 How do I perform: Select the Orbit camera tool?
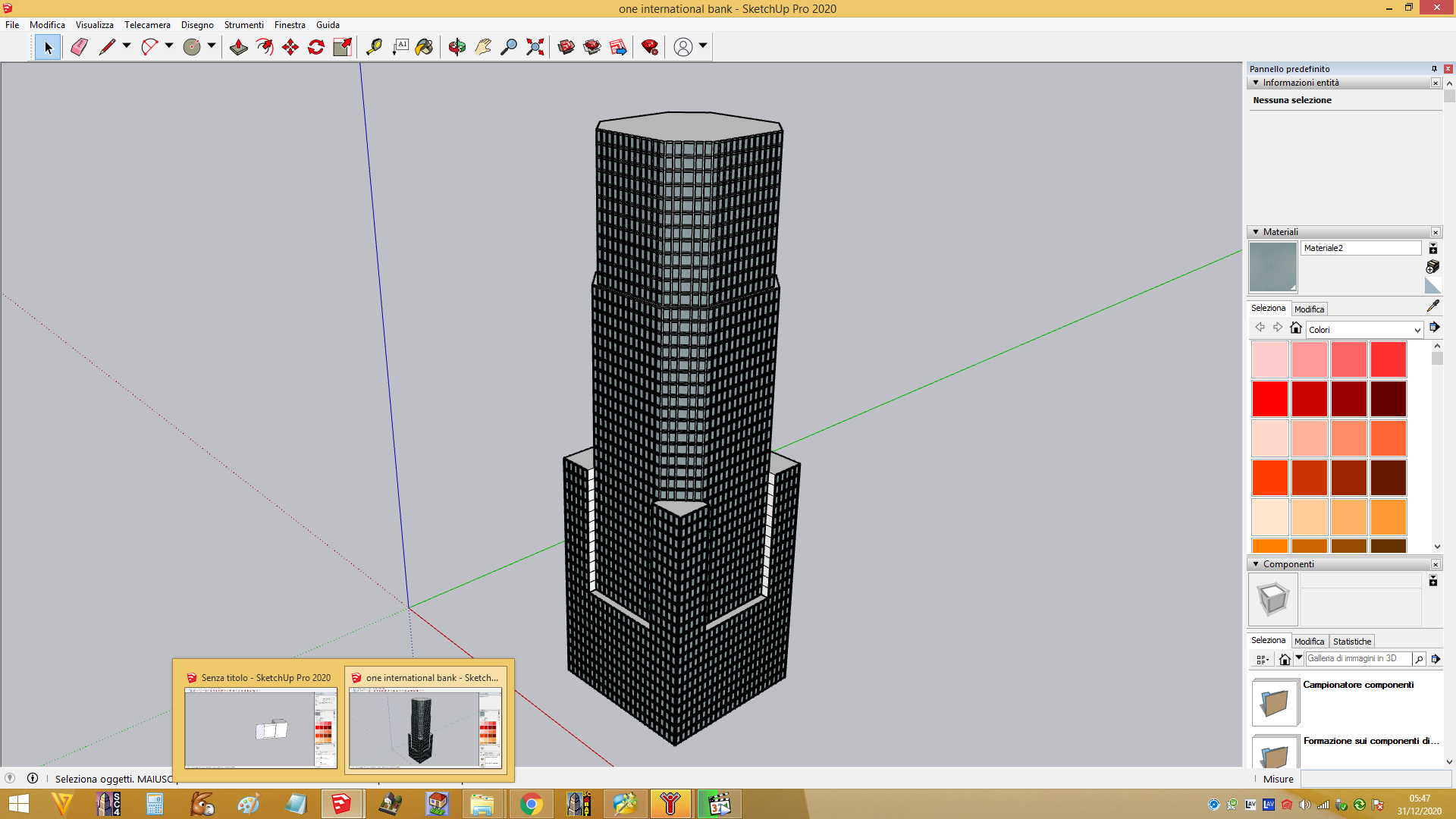tap(457, 47)
